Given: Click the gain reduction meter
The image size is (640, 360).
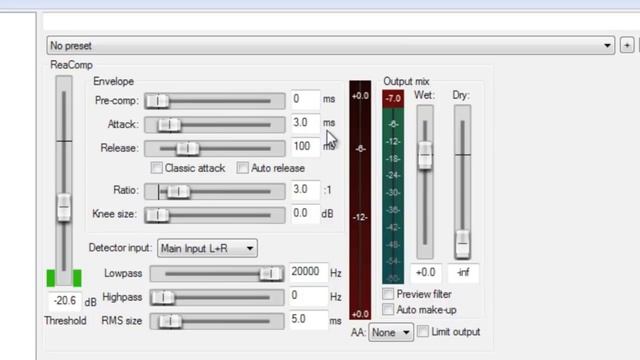Looking at the screenshot, I should [360, 200].
